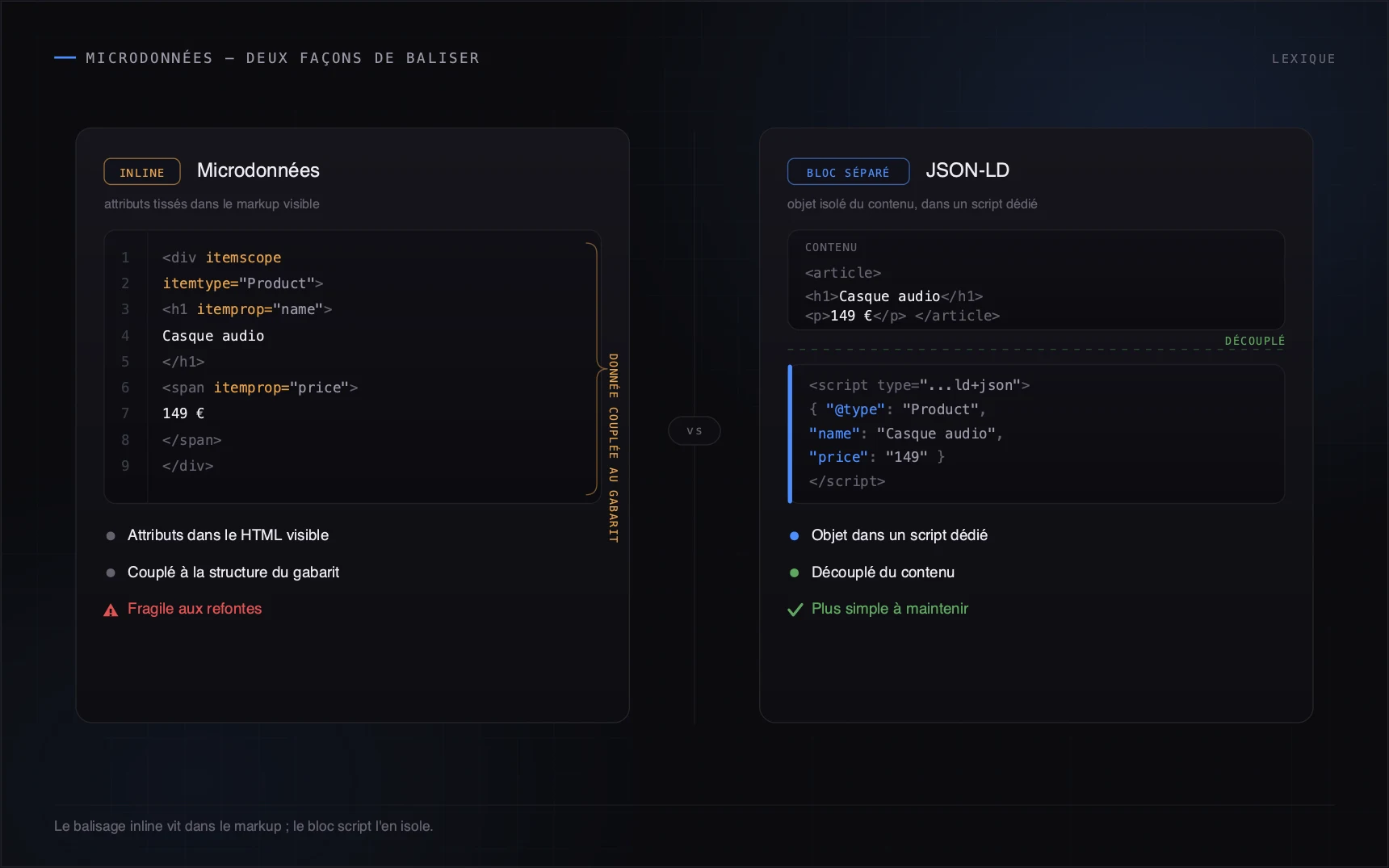1389x868 pixels.
Task: Click the blue bullet before Objet dans un script
Action: [794, 536]
